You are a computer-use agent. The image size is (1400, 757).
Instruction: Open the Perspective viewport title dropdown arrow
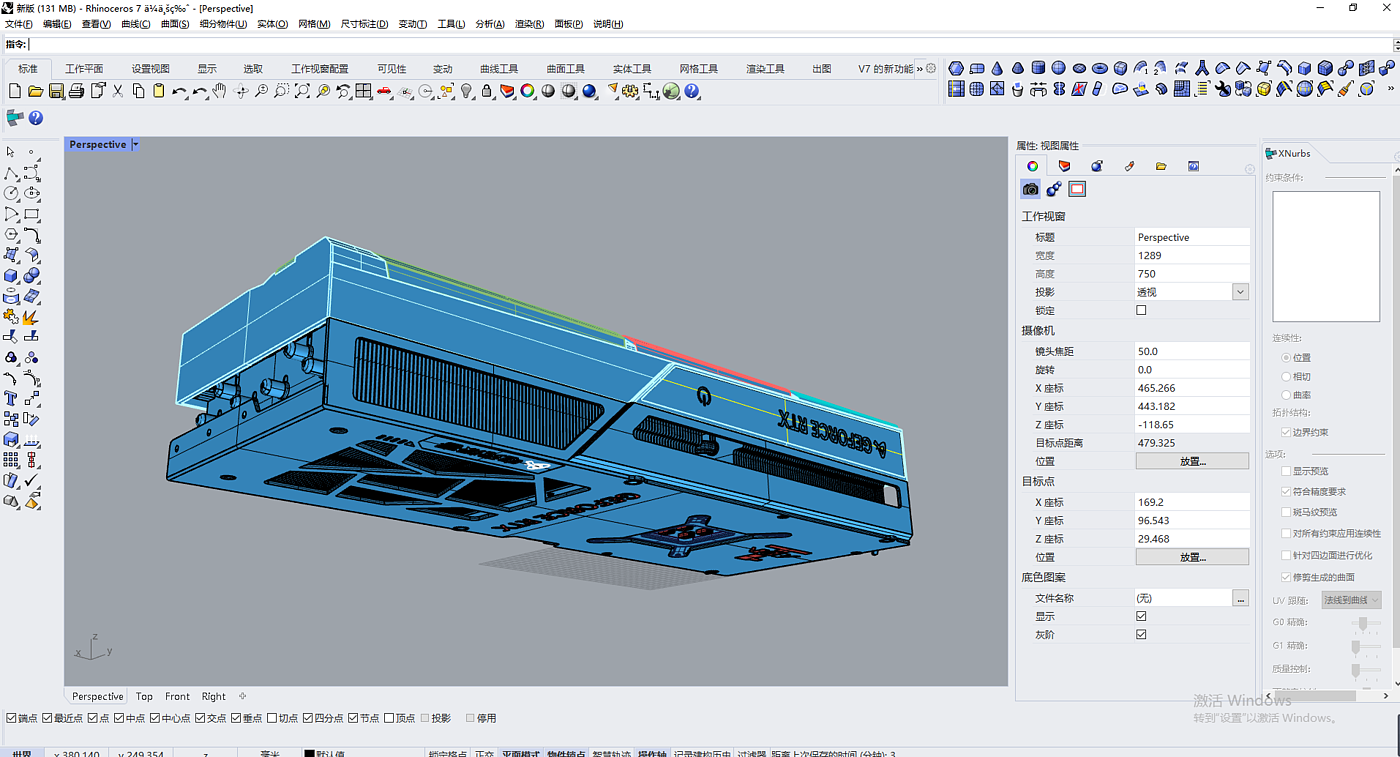(x=135, y=145)
